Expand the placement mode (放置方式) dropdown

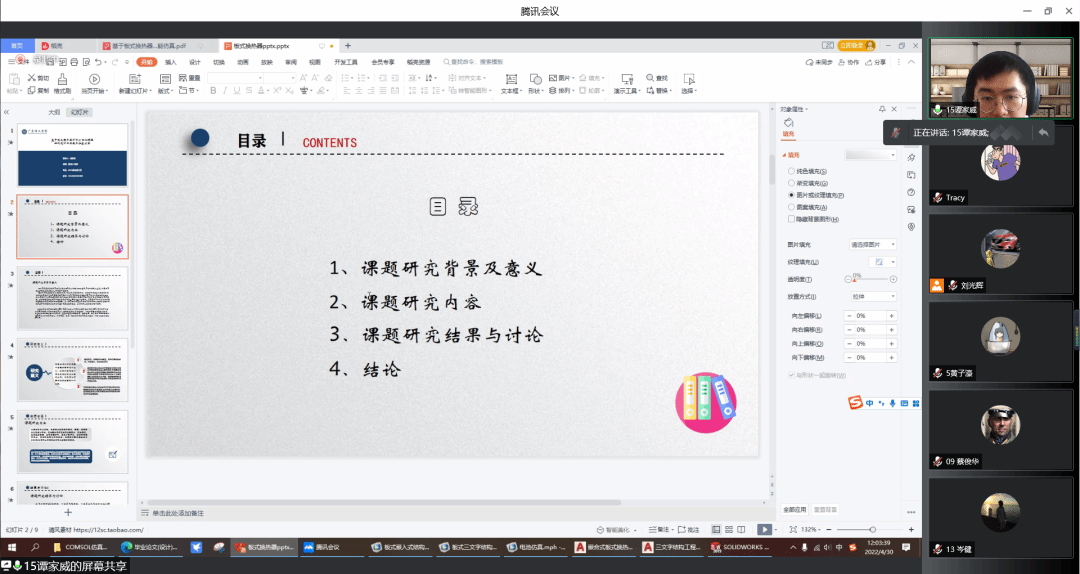(872, 297)
